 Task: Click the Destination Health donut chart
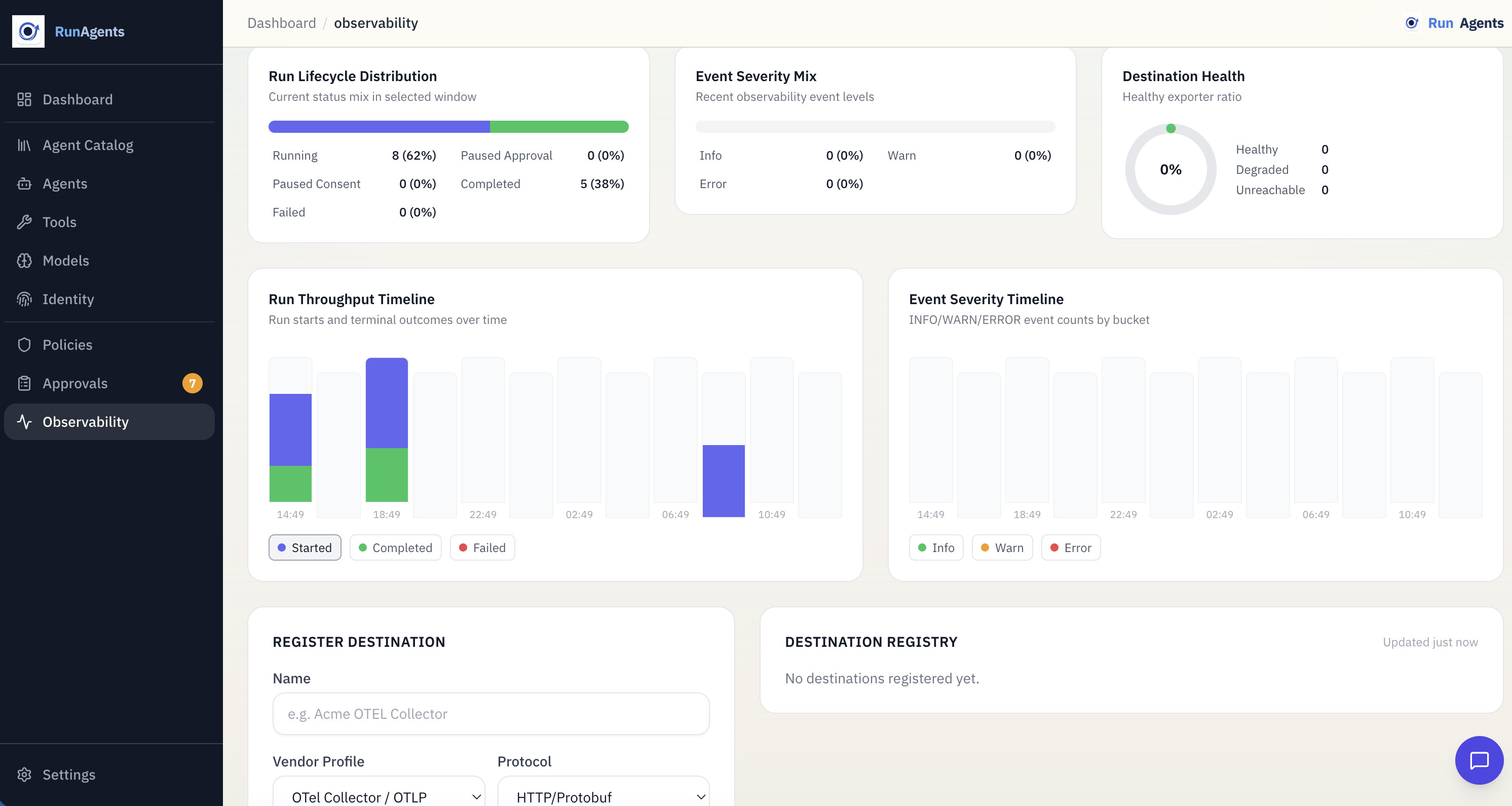click(1170, 169)
